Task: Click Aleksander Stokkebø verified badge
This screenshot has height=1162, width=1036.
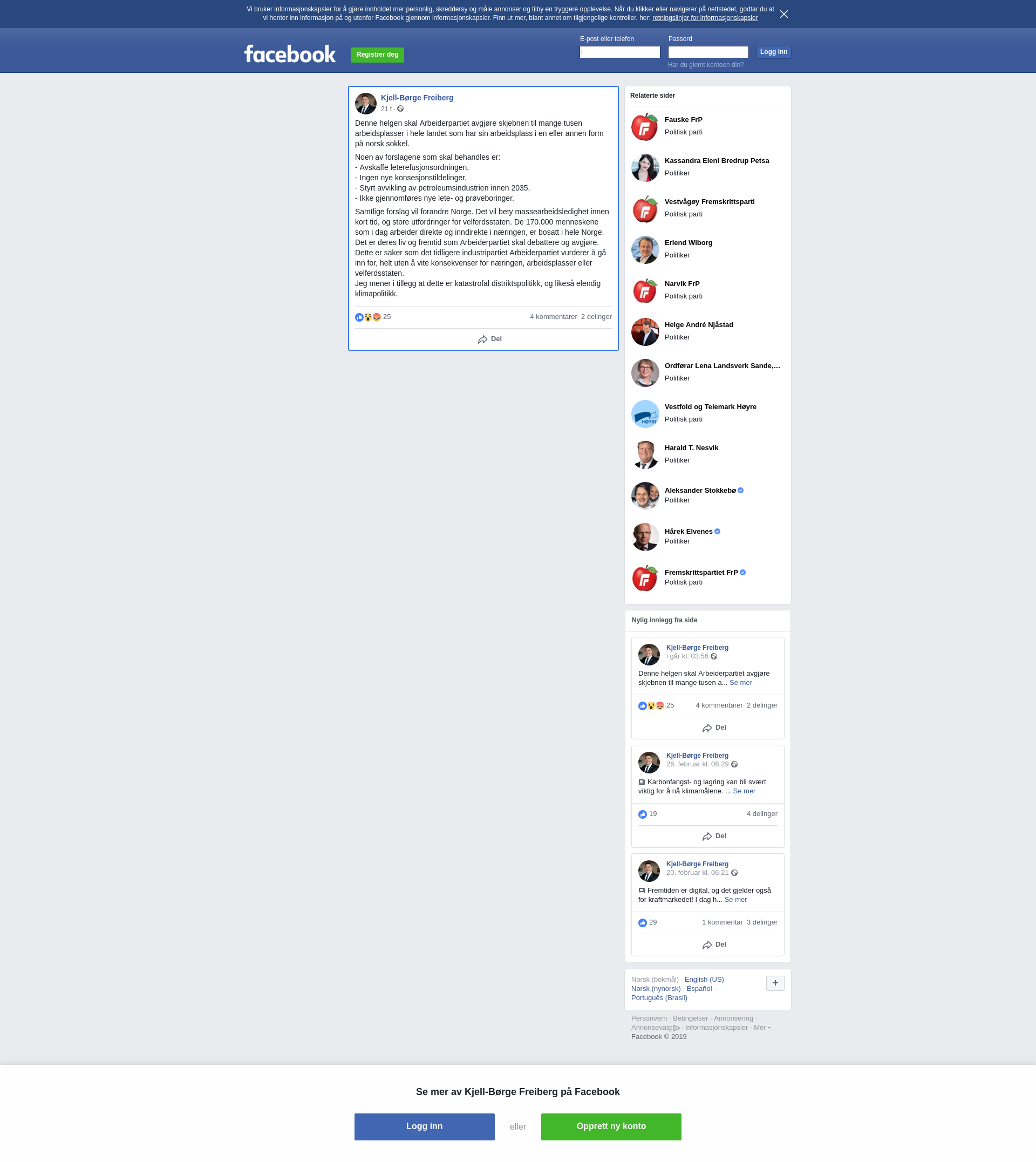Action: click(740, 490)
